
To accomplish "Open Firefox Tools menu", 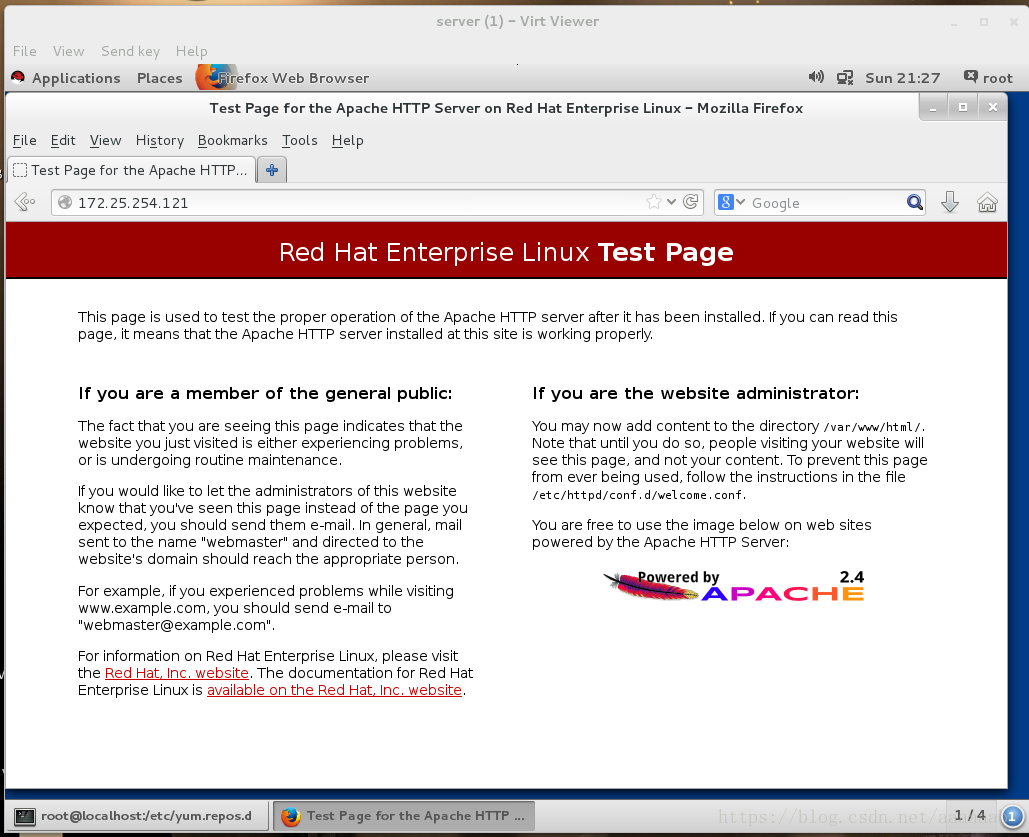I will pyautogui.click(x=300, y=140).
